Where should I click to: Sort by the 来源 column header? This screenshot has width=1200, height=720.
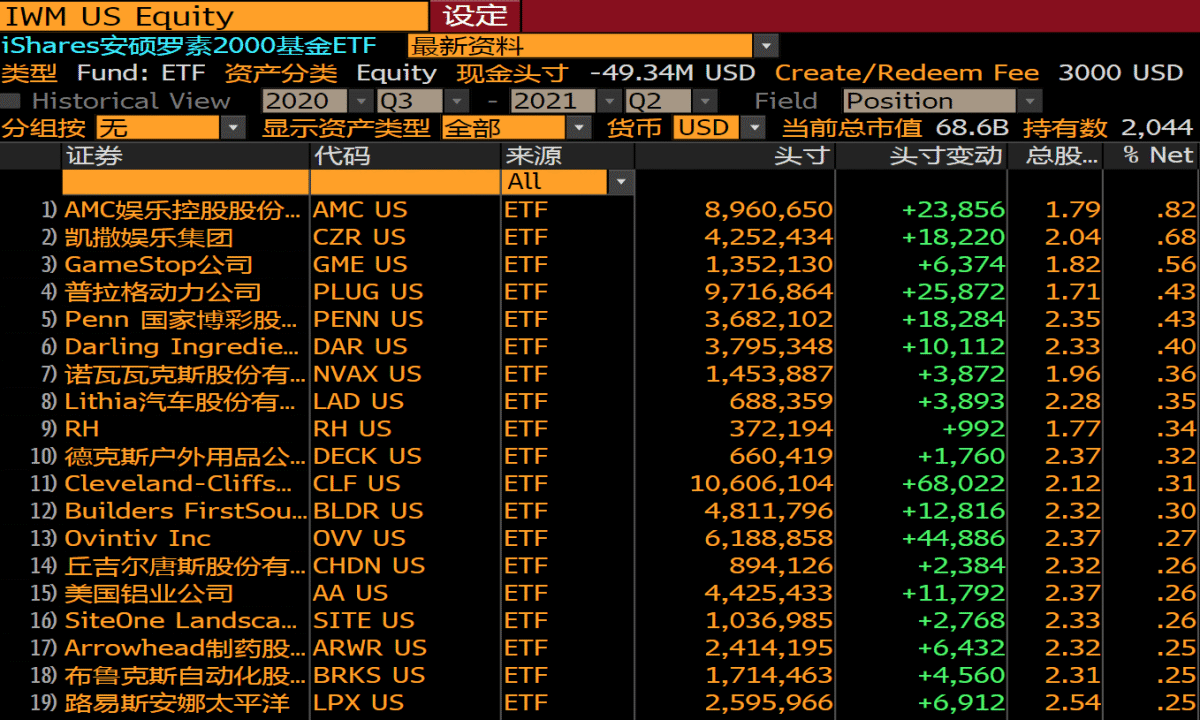tap(567, 155)
